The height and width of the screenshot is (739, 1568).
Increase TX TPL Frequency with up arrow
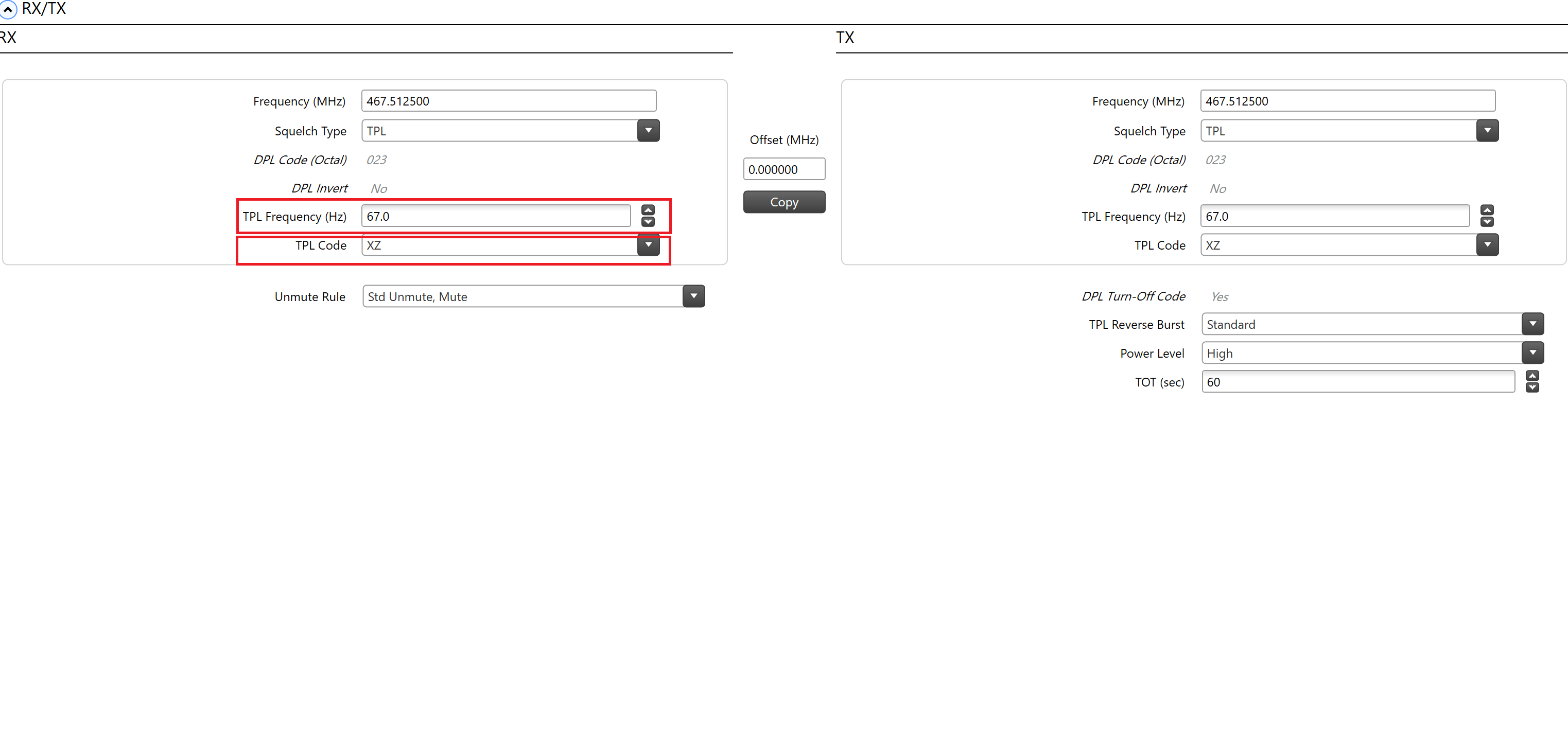click(1487, 210)
